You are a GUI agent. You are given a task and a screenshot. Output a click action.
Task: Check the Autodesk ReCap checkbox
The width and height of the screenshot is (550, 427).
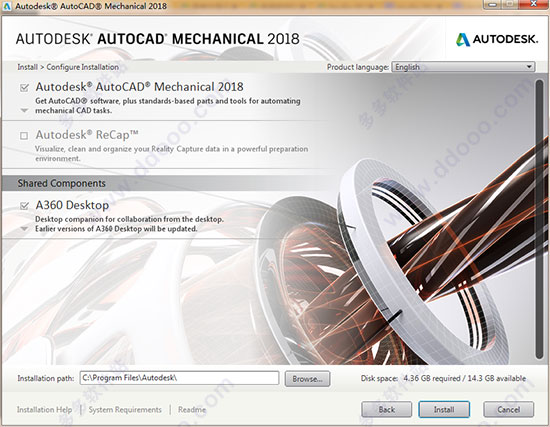pos(24,135)
